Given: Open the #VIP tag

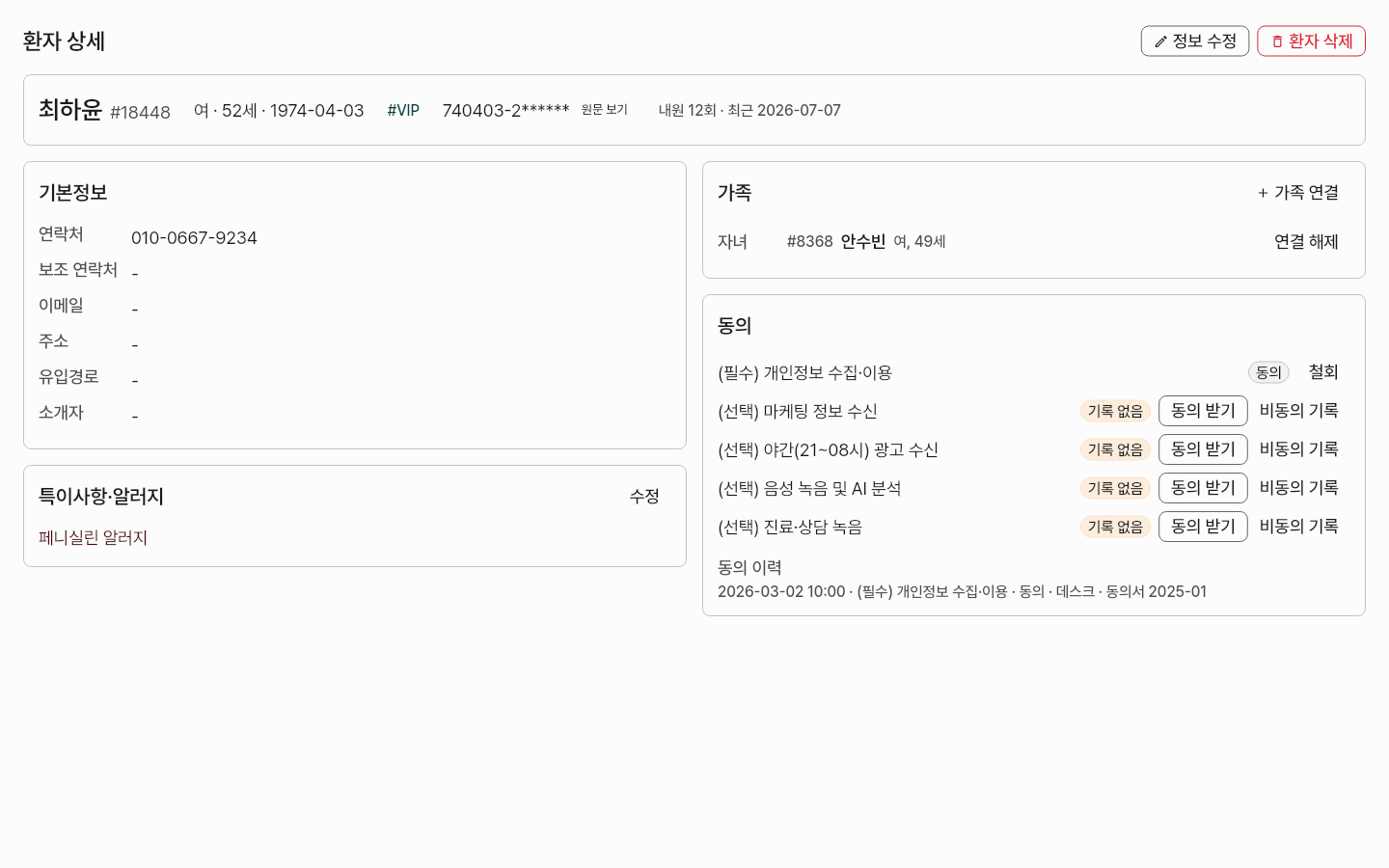Looking at the screenshot, I should [403, 111].
